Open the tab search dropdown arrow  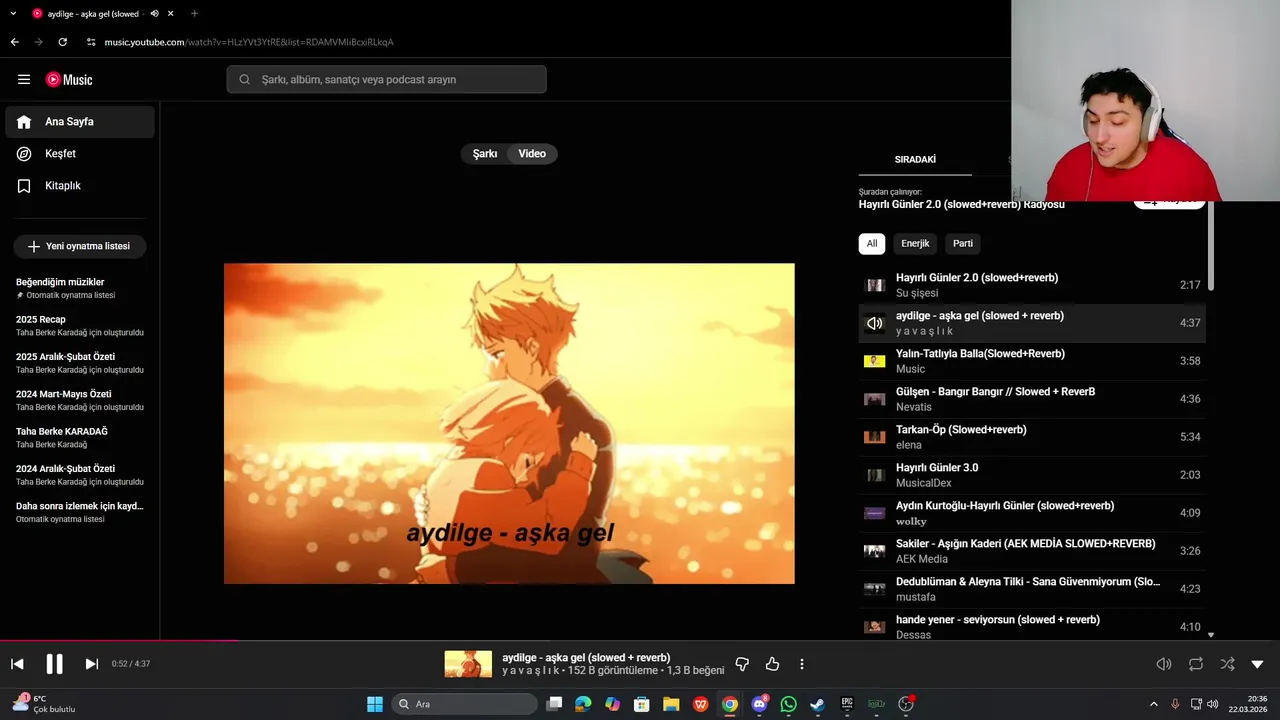pos(13,14)
